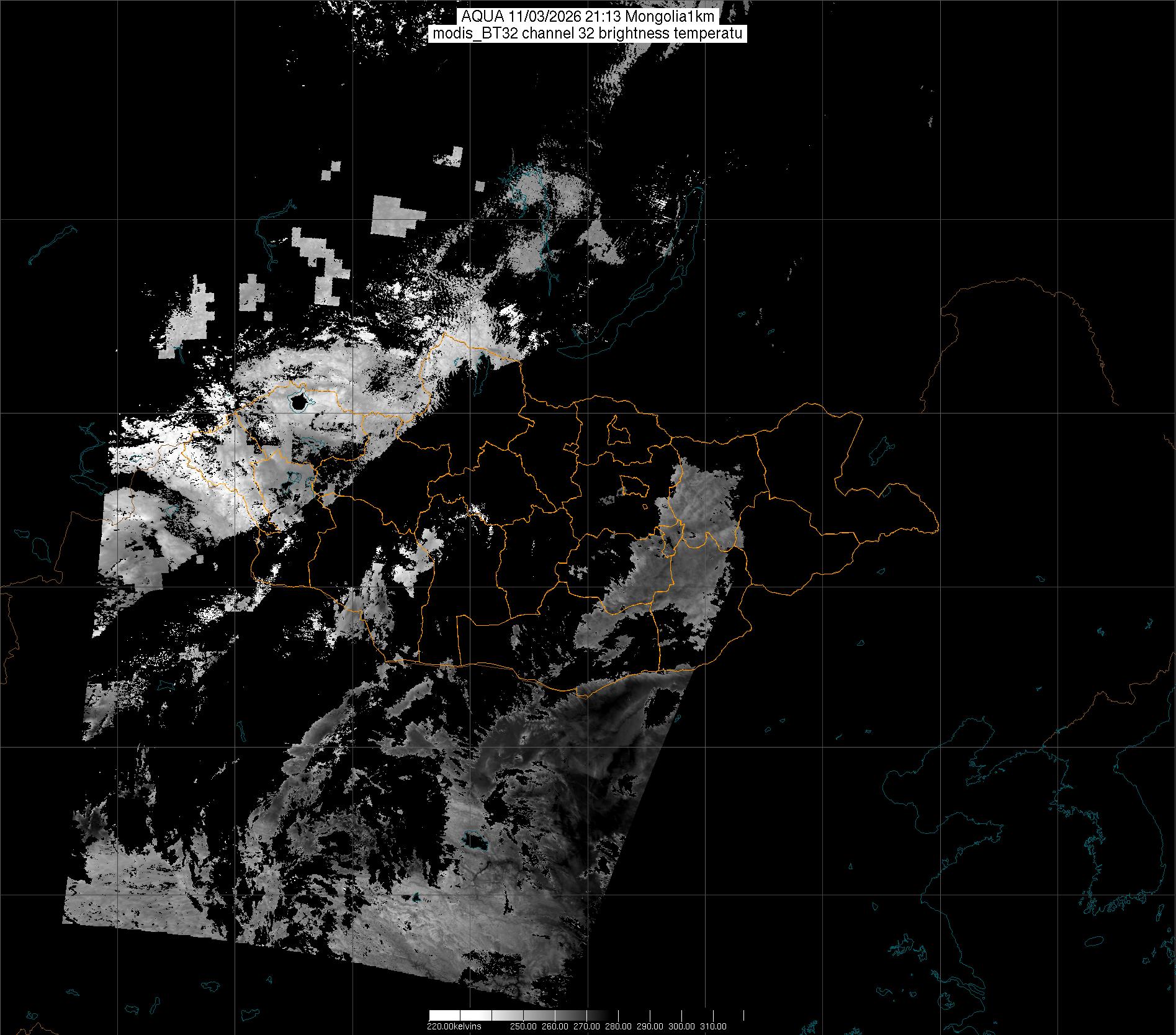Screen dimensions: 1176x1035
Task: Click the 300.00 colorbar label
Action: pos(682,1026)
